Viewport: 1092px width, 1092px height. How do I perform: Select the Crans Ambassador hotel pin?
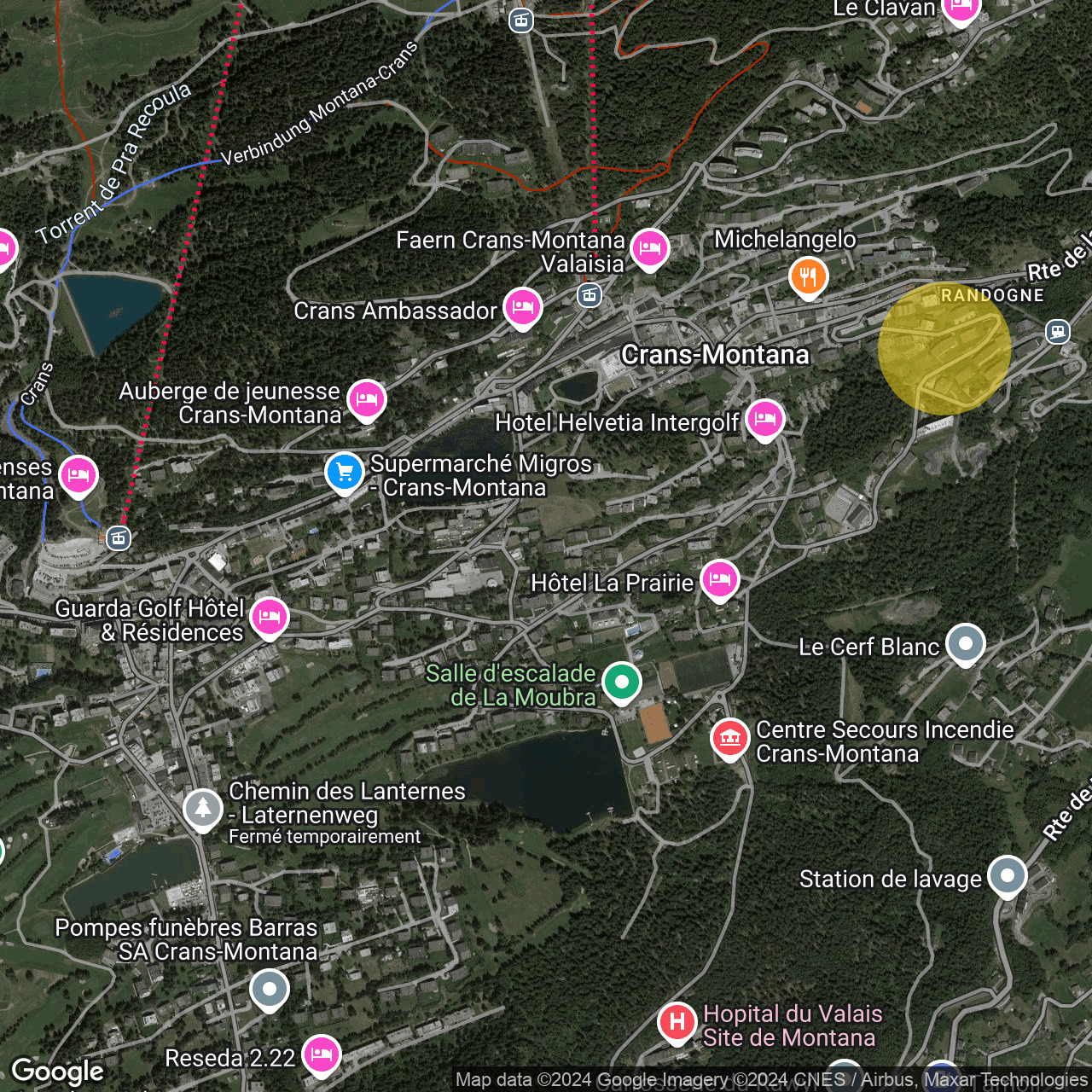(522, 307)
